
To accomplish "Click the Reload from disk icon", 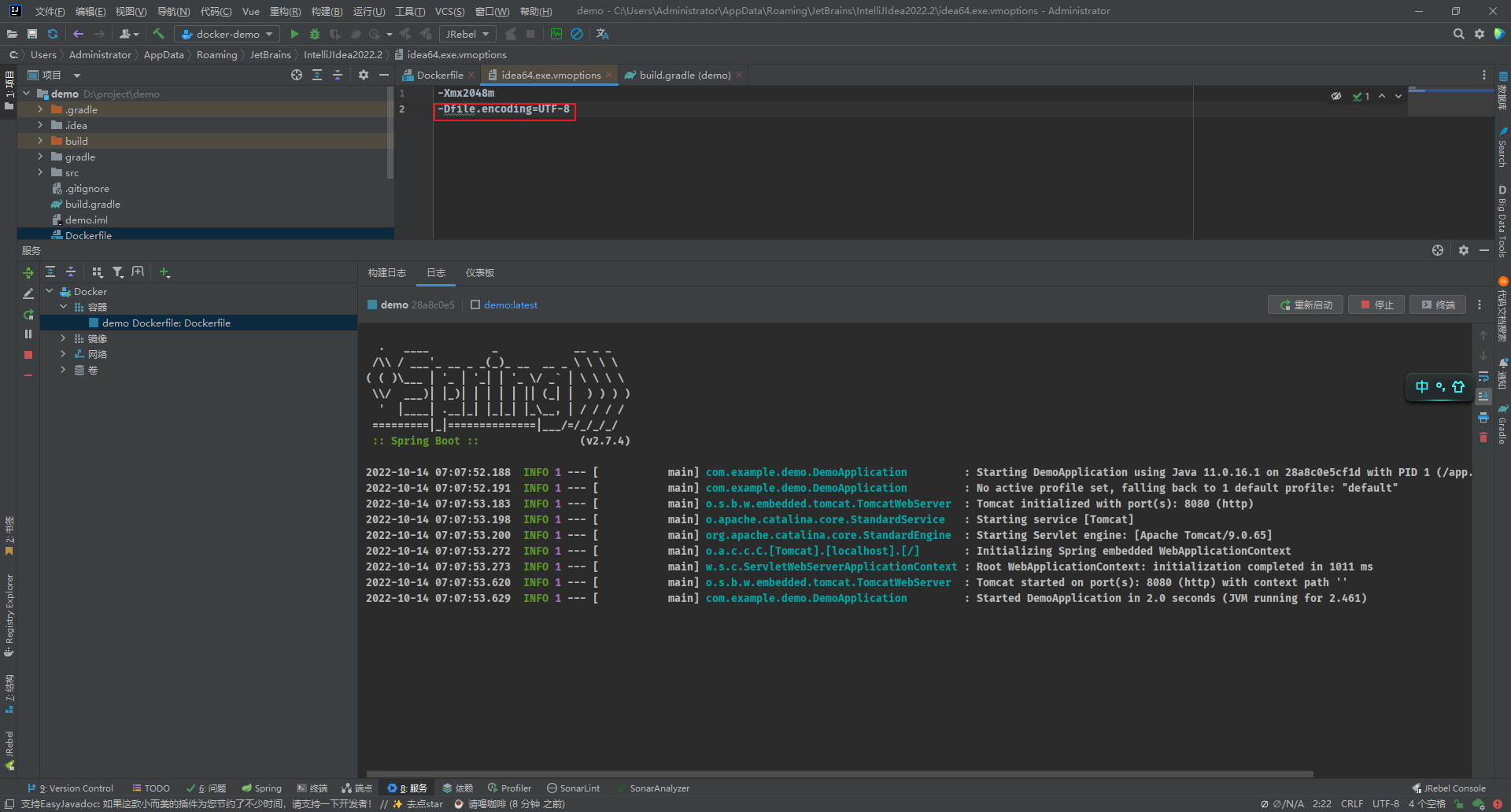I will (53, 34).
